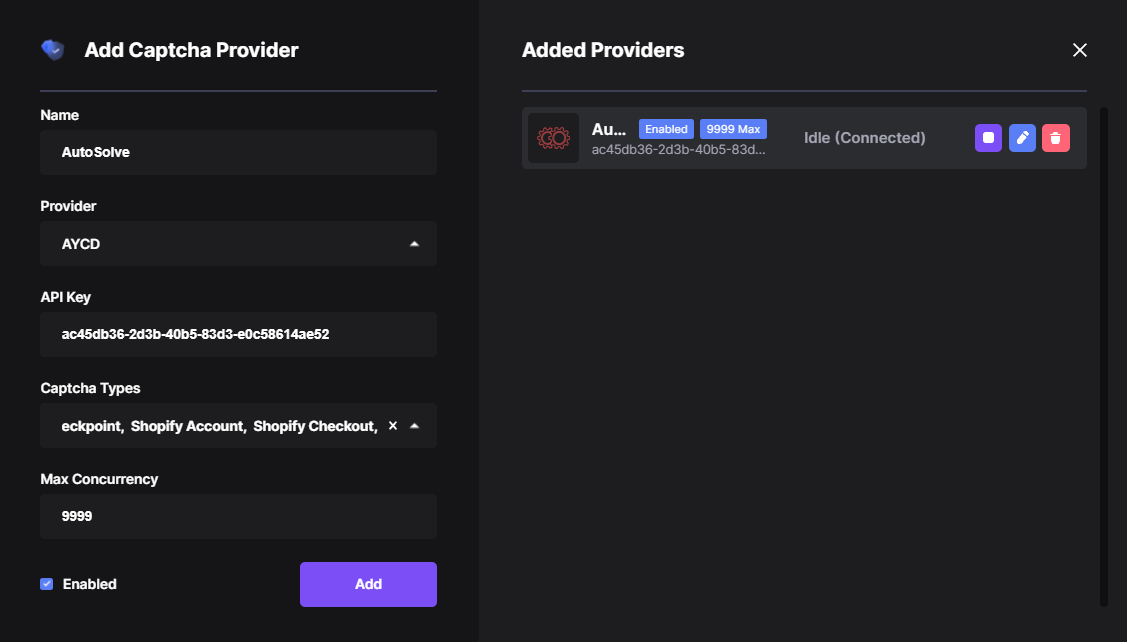Stop the AutoSolve provider with the purple button
This screenshot has width=1127, height=642.
click(x=988, y=138)
